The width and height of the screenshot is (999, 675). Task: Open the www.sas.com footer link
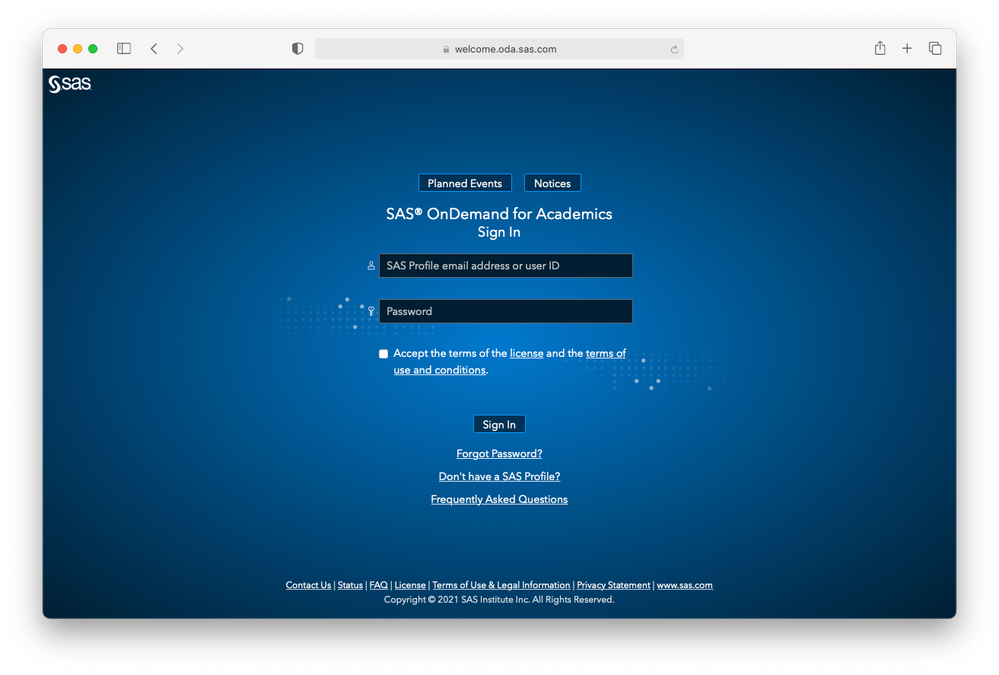(684, 585)
